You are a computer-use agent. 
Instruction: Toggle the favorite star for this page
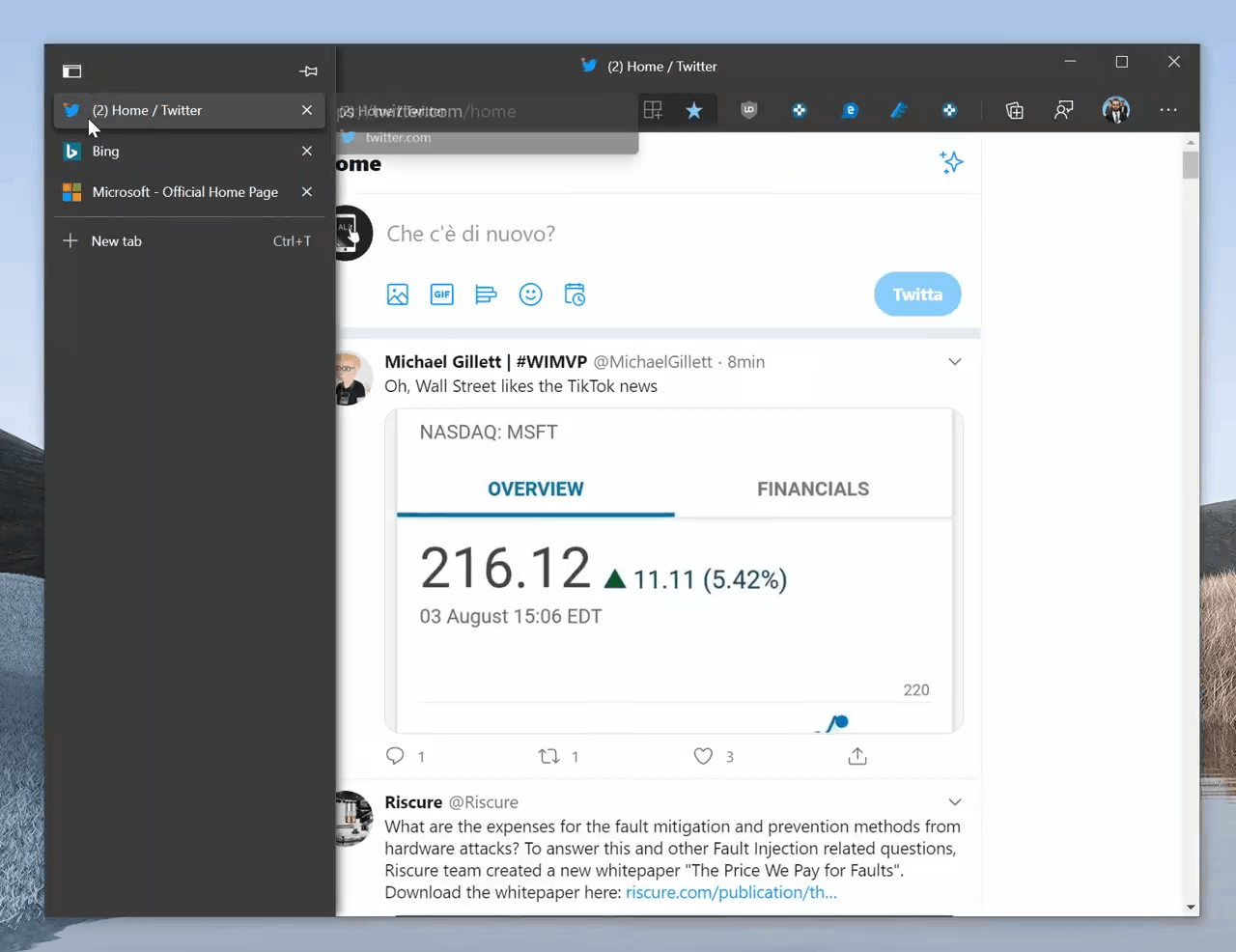693,110
